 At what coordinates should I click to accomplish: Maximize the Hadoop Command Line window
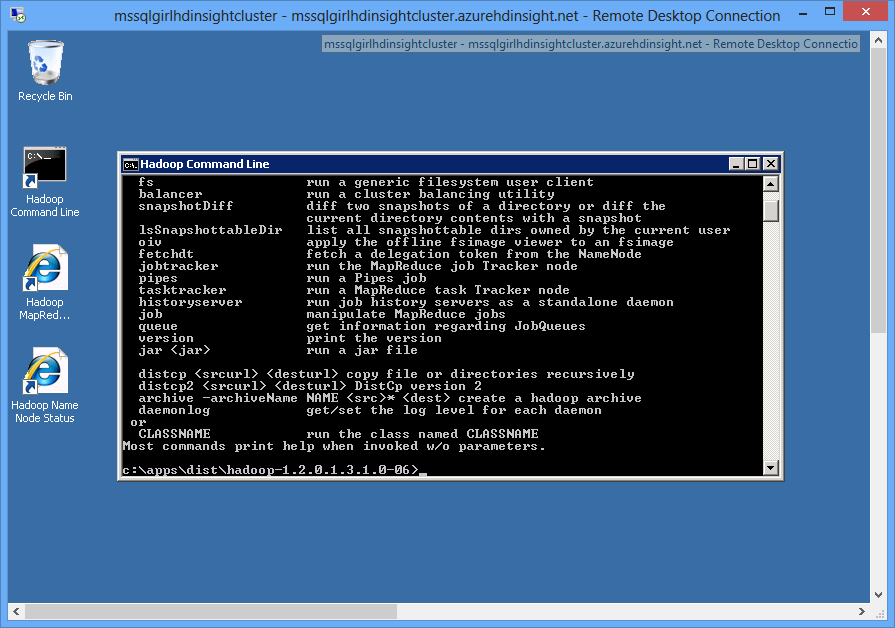click(753, 164)
